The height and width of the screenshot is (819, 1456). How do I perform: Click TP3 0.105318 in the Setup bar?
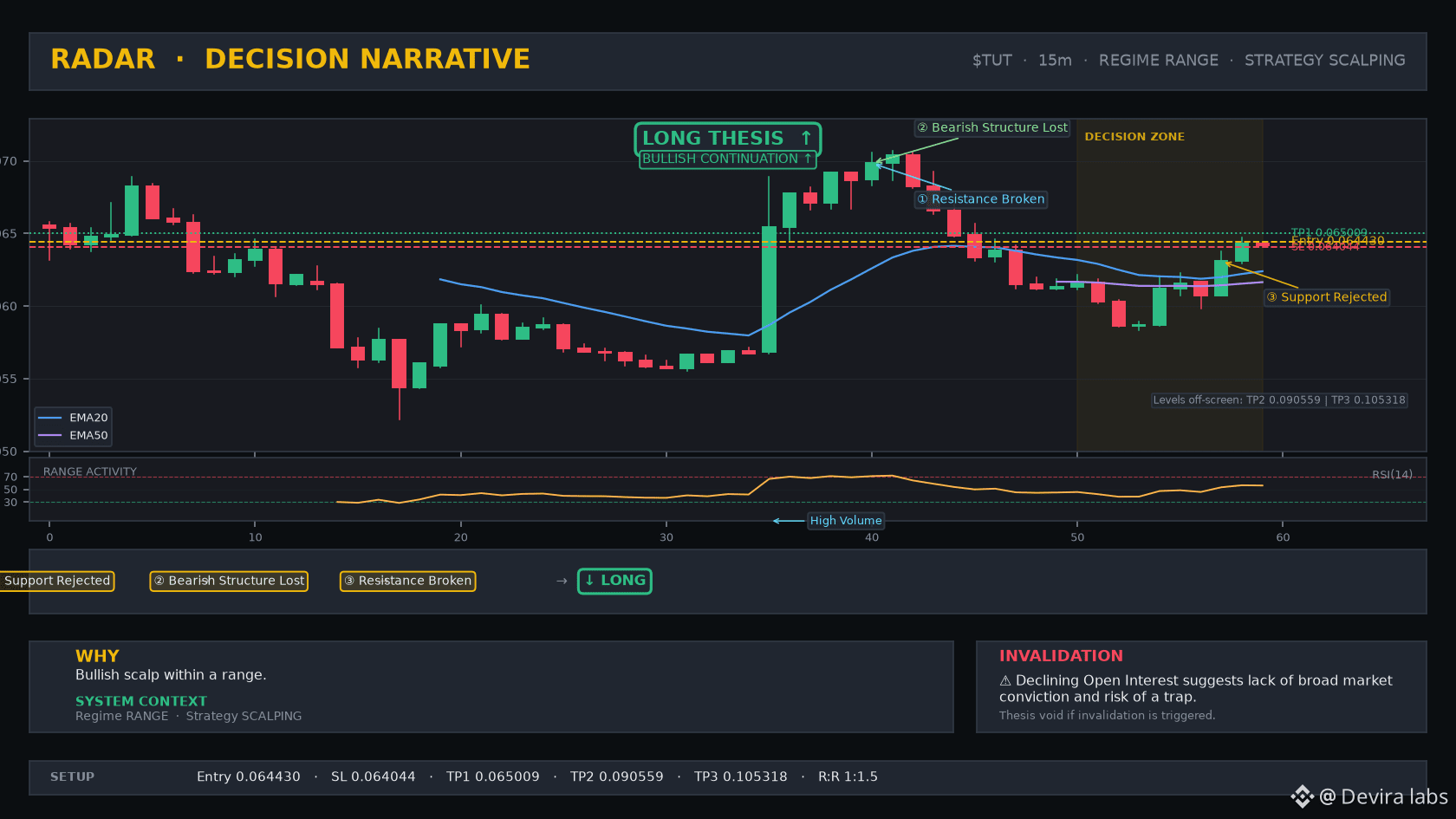tap(741, 777)
